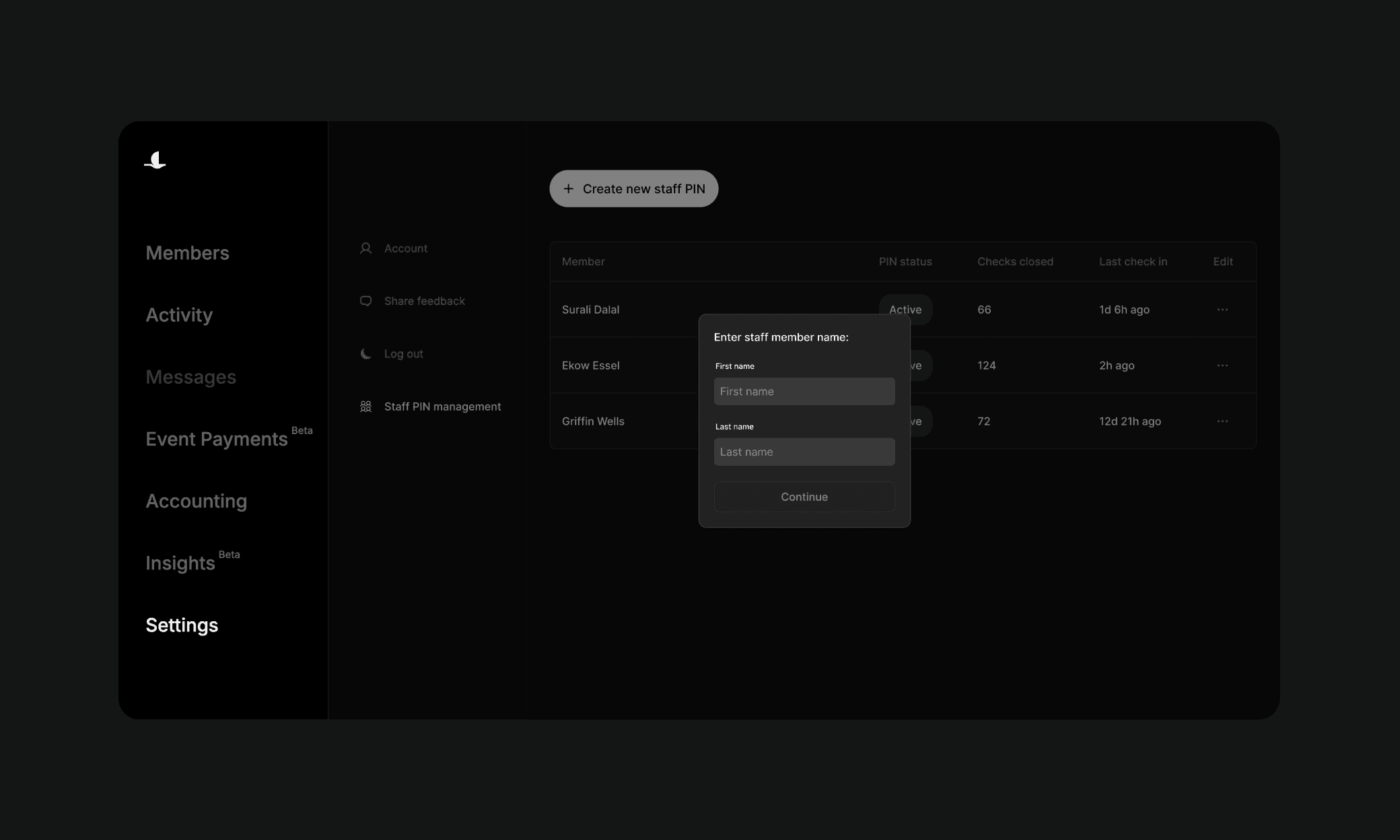Open edit menu for Surali Dalal
The height and width of the screenshot is (840, 1400).
[x=1222, y=310]
